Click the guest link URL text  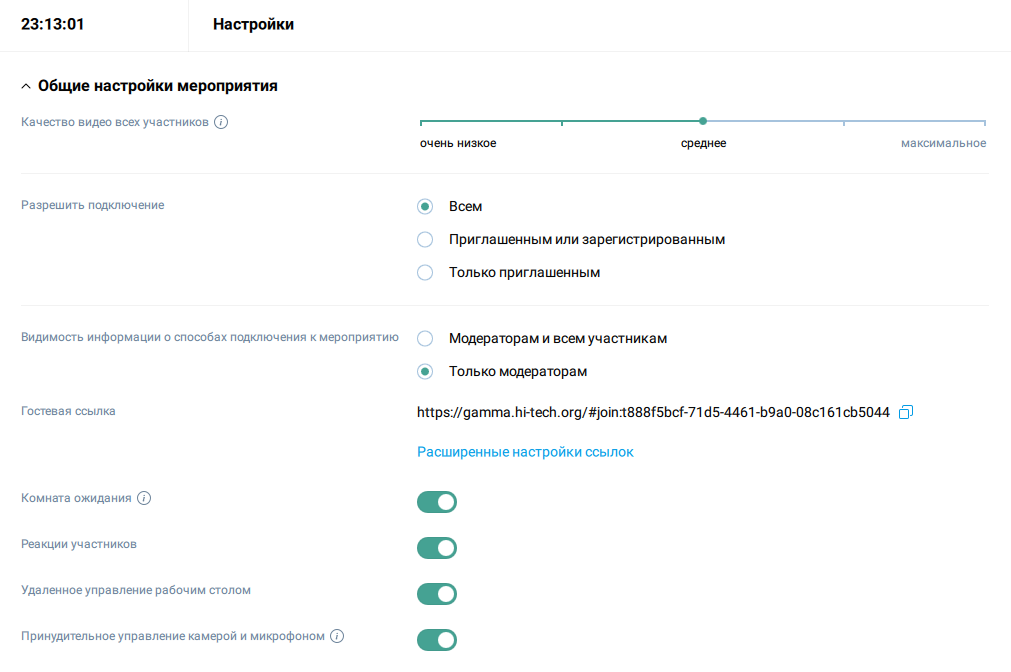point(653,412)
